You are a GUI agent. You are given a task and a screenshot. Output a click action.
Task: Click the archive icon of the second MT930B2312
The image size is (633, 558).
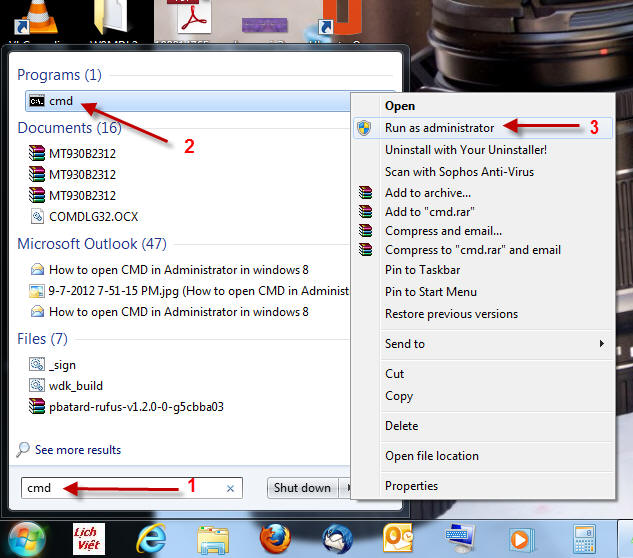pyautogui.click(x=37, y=174)
